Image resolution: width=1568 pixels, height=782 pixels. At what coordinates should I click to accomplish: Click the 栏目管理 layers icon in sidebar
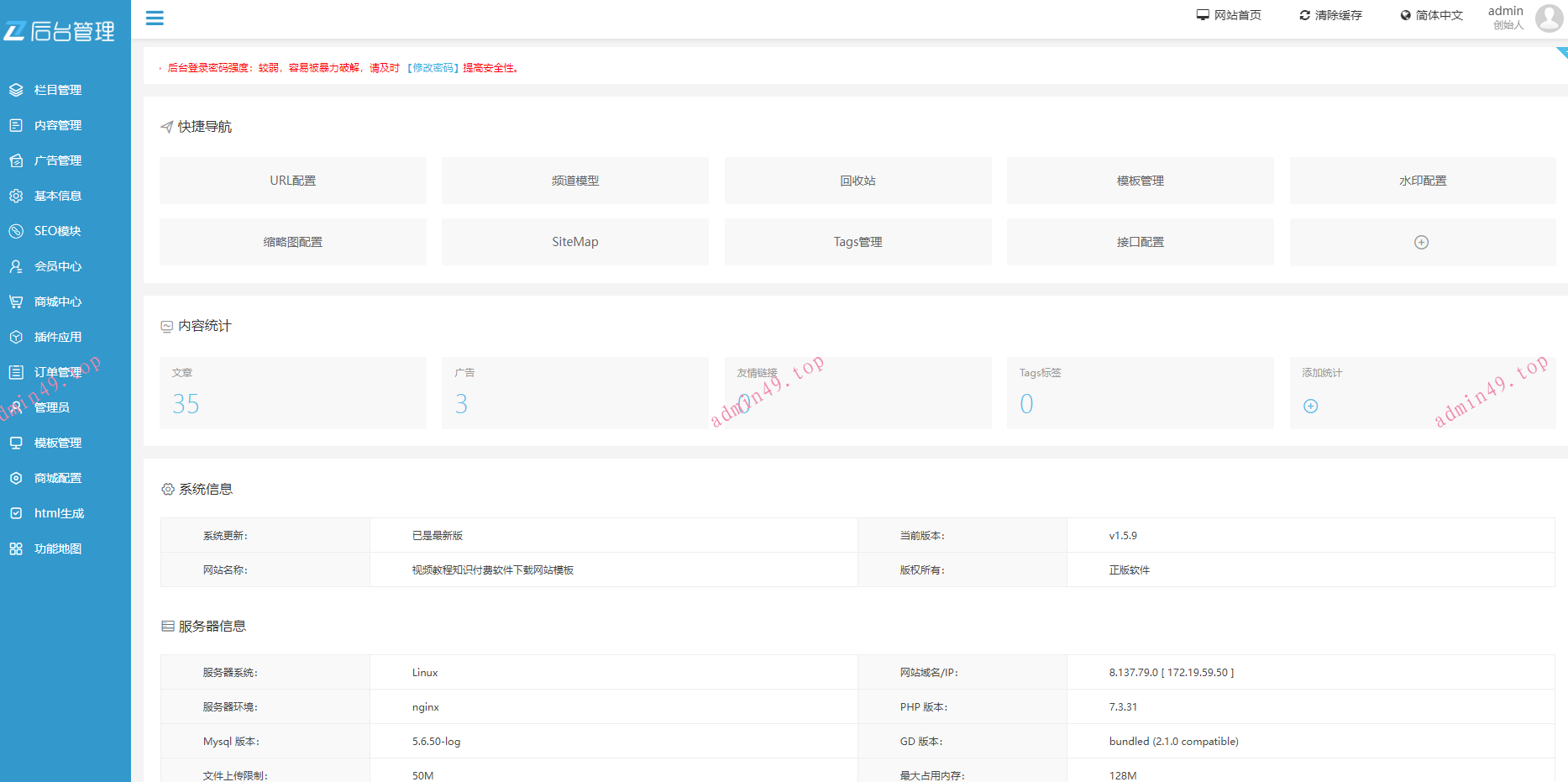[16, 90]
